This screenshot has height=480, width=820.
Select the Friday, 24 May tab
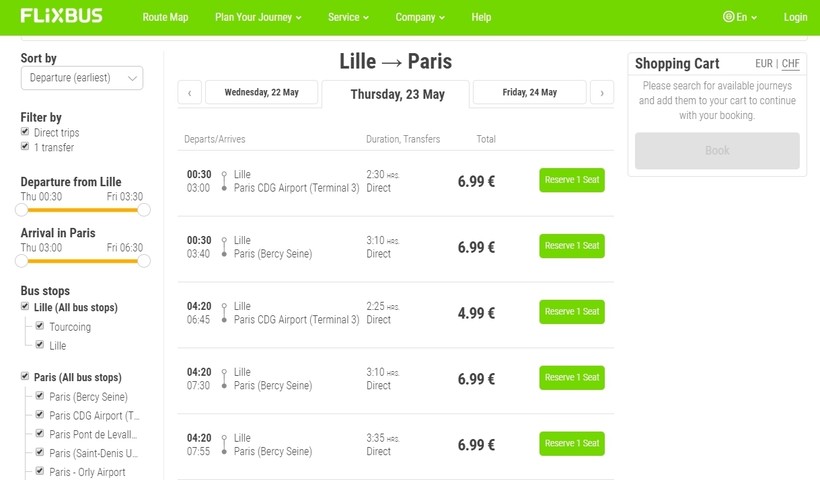[x=529, y=92]
